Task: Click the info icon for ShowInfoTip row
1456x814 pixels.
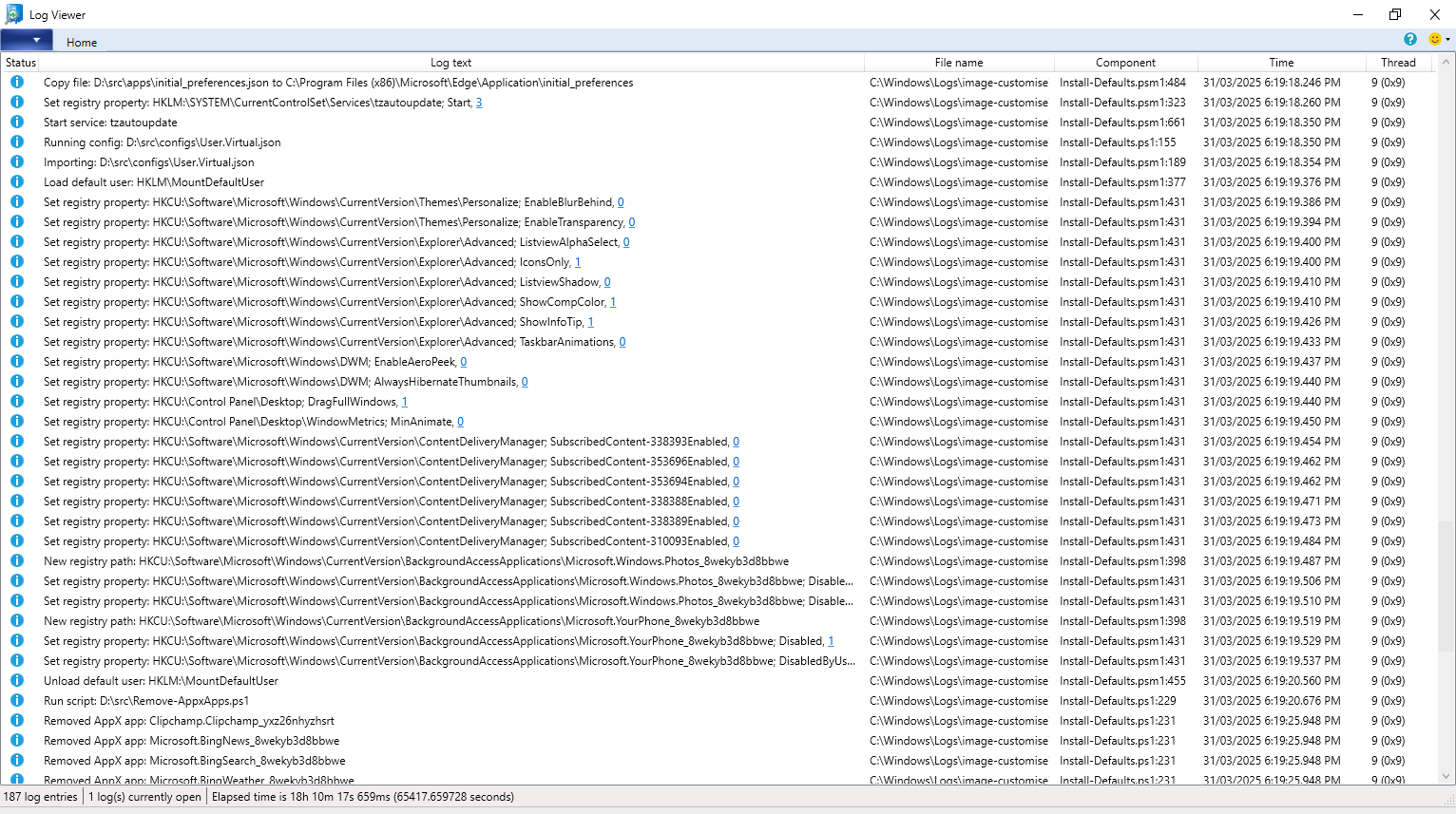Action: 17,322
